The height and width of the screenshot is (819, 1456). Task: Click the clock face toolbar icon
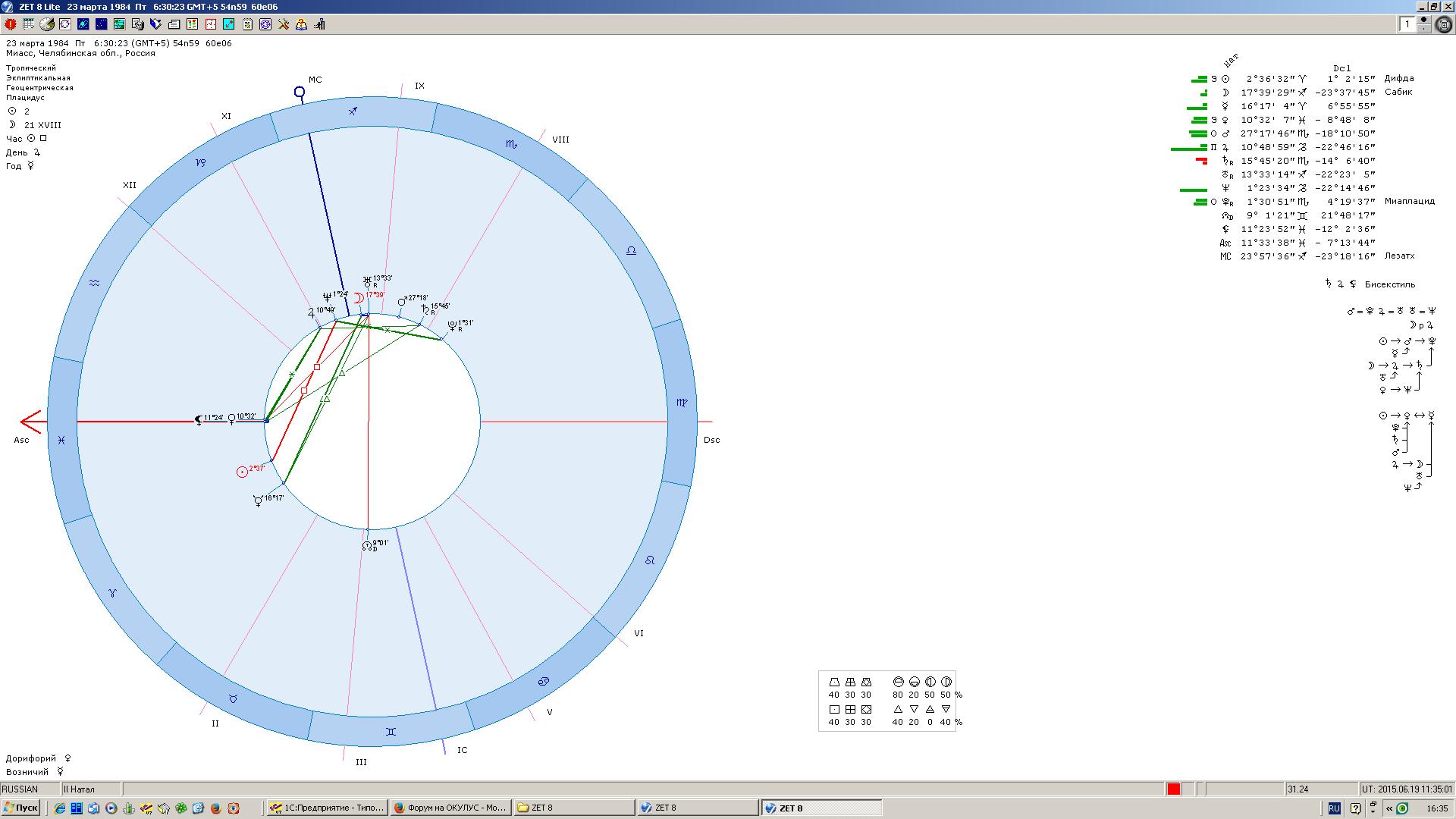tap(210, 24)
